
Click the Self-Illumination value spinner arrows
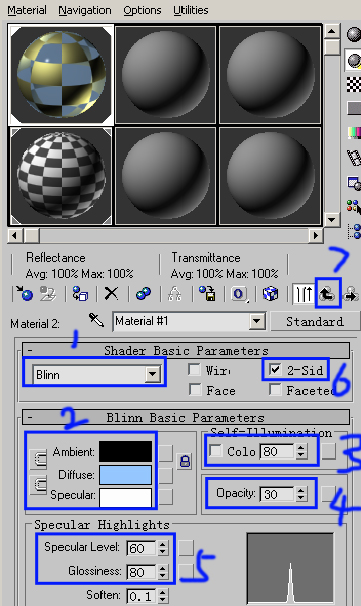pyautogui.click(x=301, y=451)
